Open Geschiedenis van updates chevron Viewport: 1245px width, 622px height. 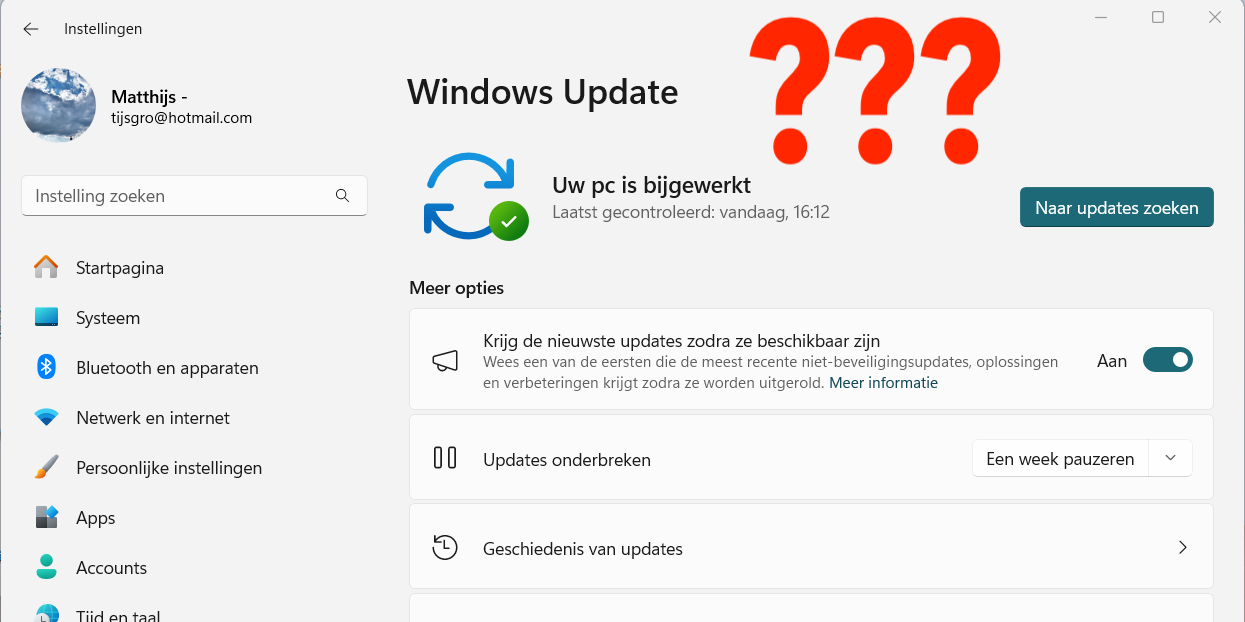coord(1183,548)
